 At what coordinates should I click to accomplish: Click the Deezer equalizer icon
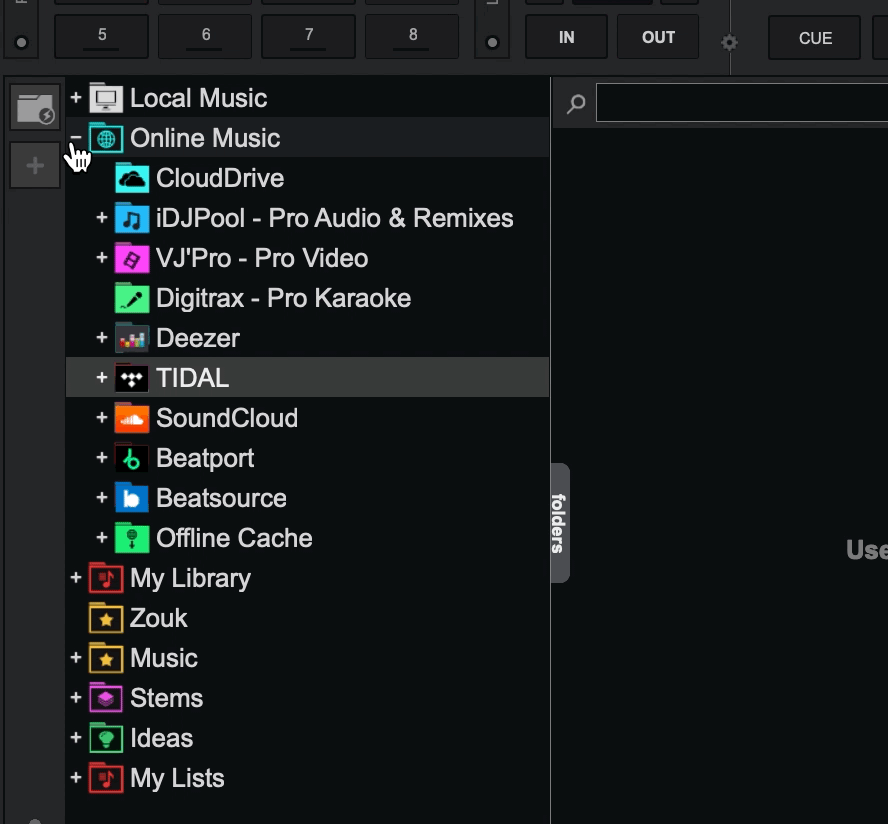click(132, 339)
